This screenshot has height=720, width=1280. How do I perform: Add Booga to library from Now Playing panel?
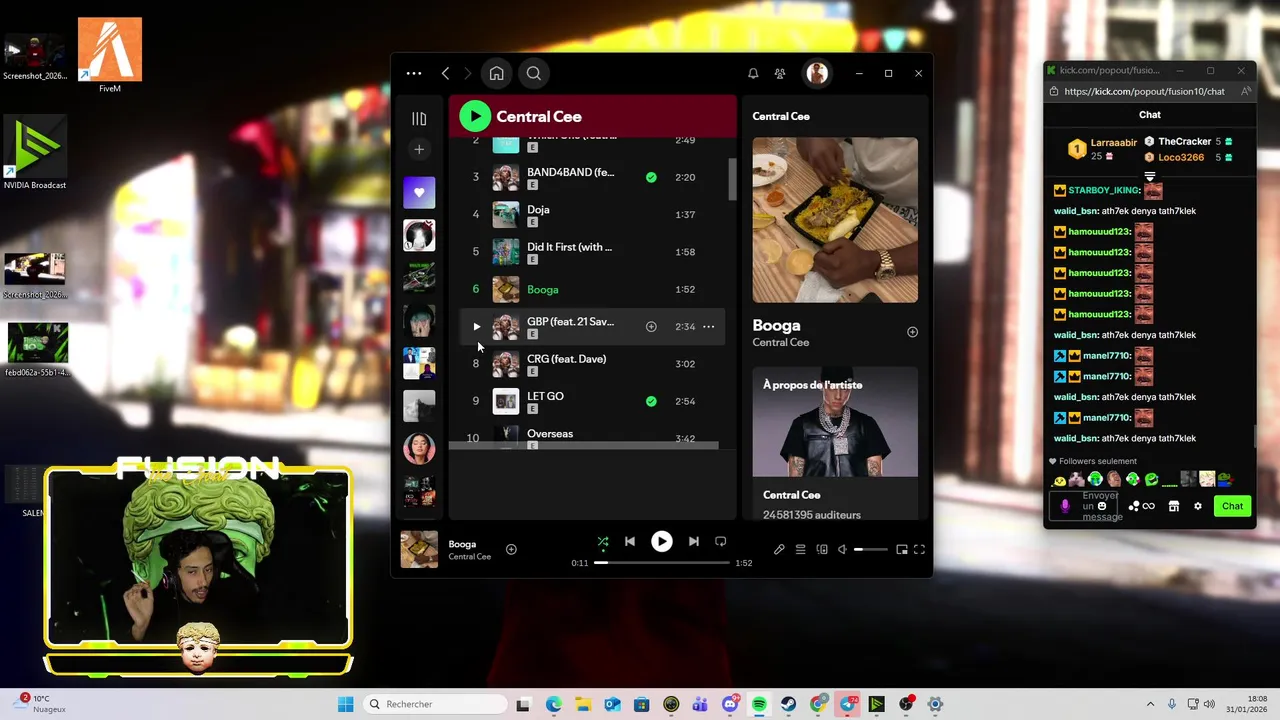(912, 332)
